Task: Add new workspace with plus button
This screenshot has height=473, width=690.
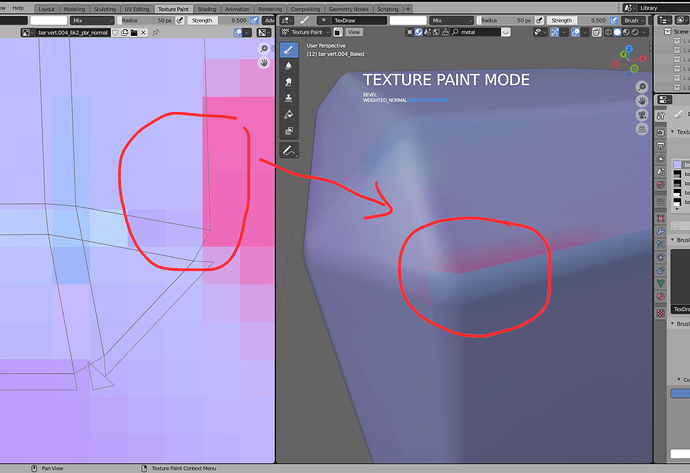Action: 408,9
